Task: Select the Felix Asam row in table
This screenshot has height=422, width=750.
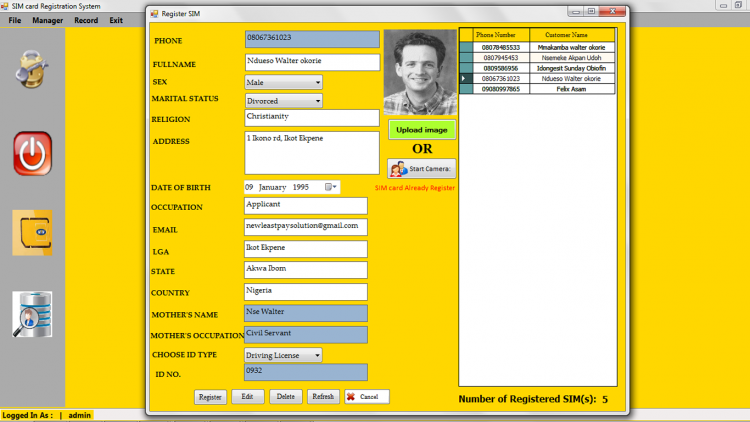Action: pos(571,89)
